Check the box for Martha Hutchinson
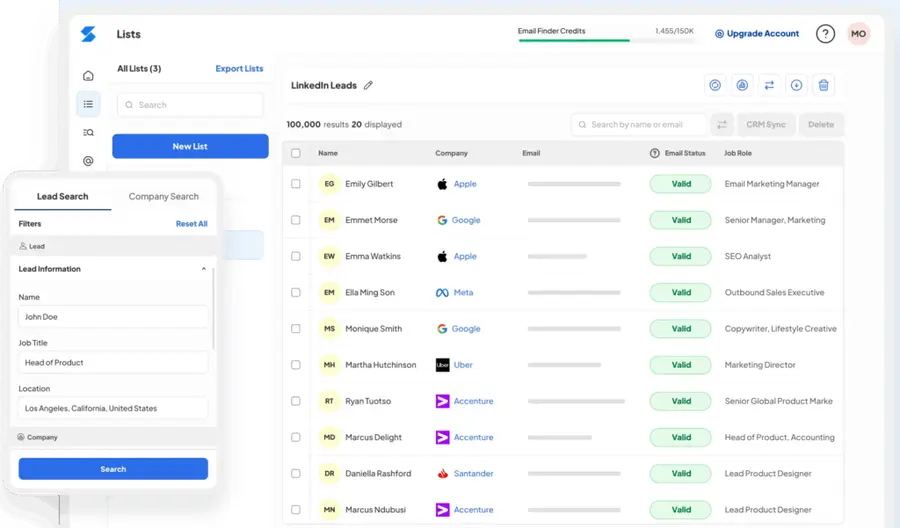 pos(296,364)
